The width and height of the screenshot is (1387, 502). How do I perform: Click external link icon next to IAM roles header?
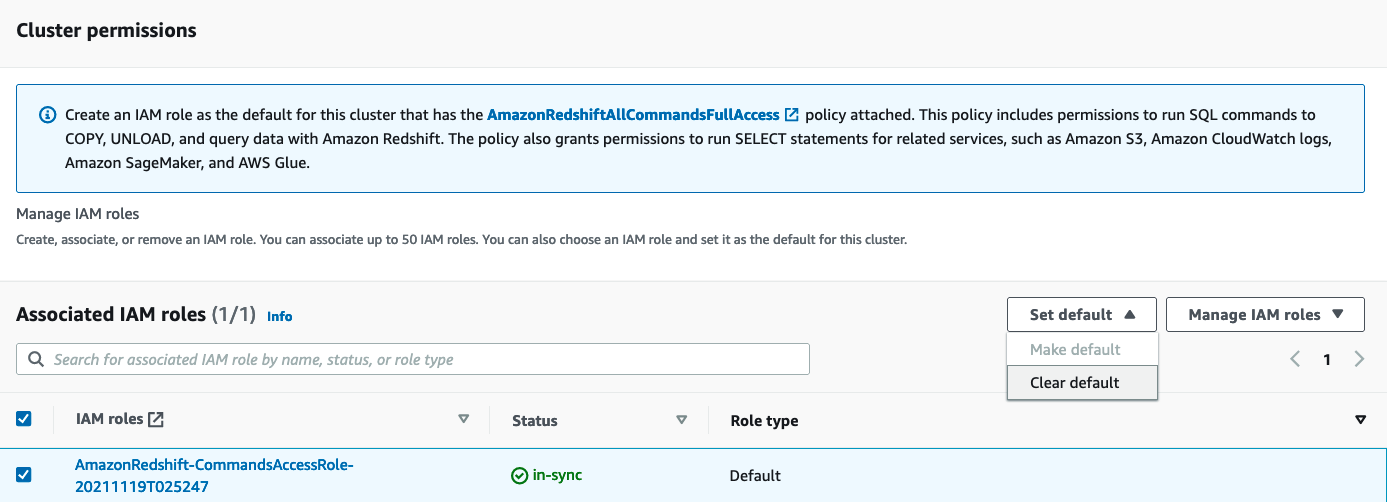pos(156,420)
